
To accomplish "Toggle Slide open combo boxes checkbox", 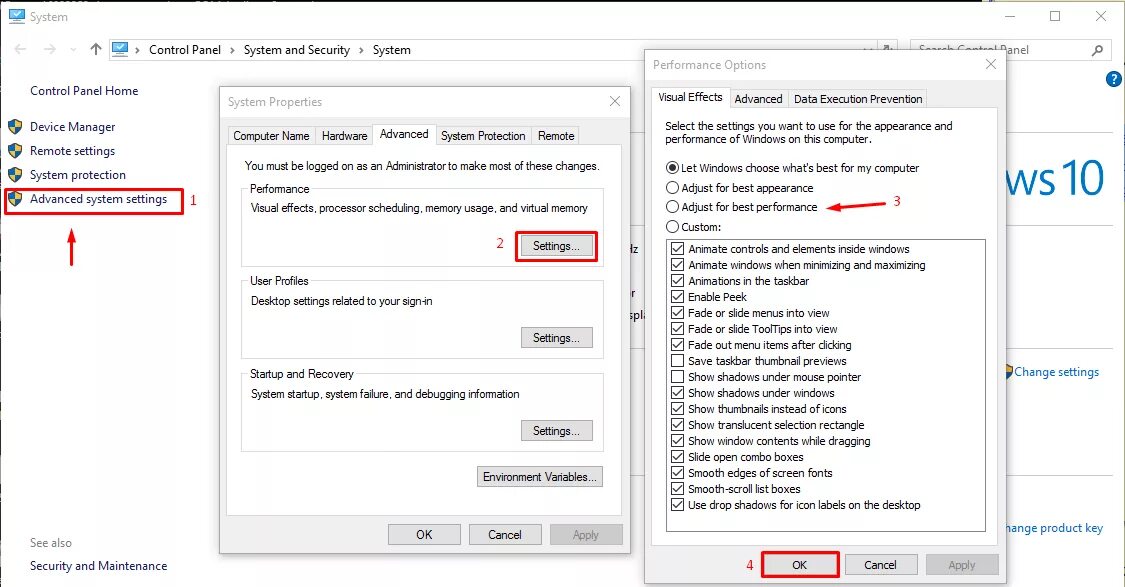I will pos(677,457).
